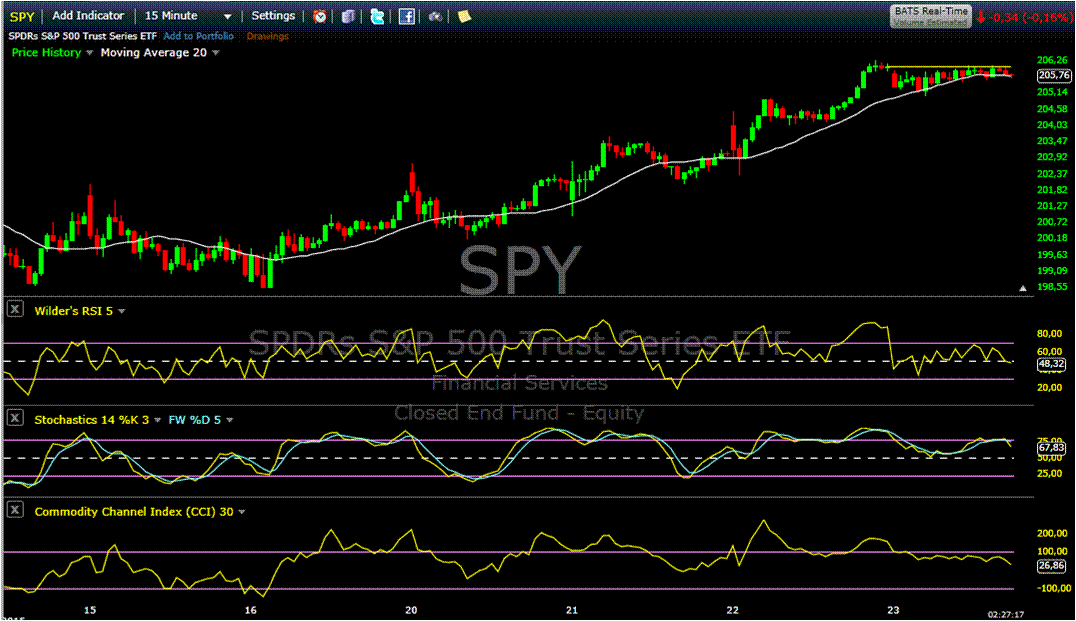1076x621 pixels.
Task: Click the date label 16 on time axis
Action: click(x=250, y=609)
